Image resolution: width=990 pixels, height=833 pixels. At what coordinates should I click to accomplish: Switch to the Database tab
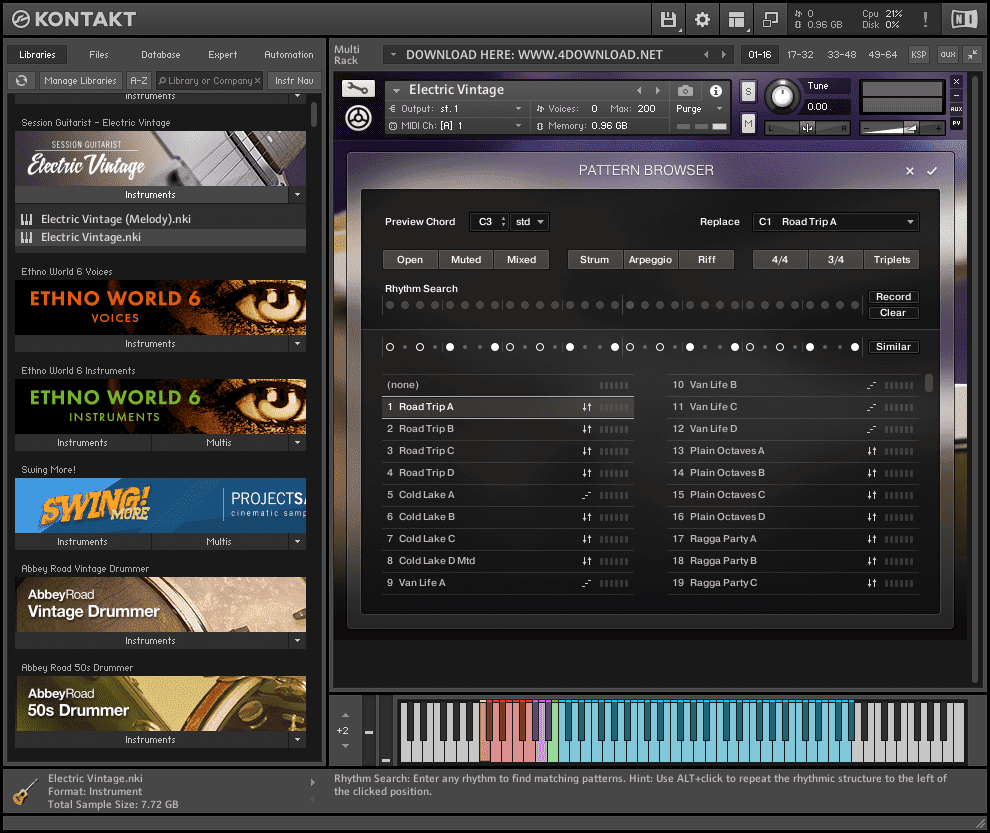(160, 55)
